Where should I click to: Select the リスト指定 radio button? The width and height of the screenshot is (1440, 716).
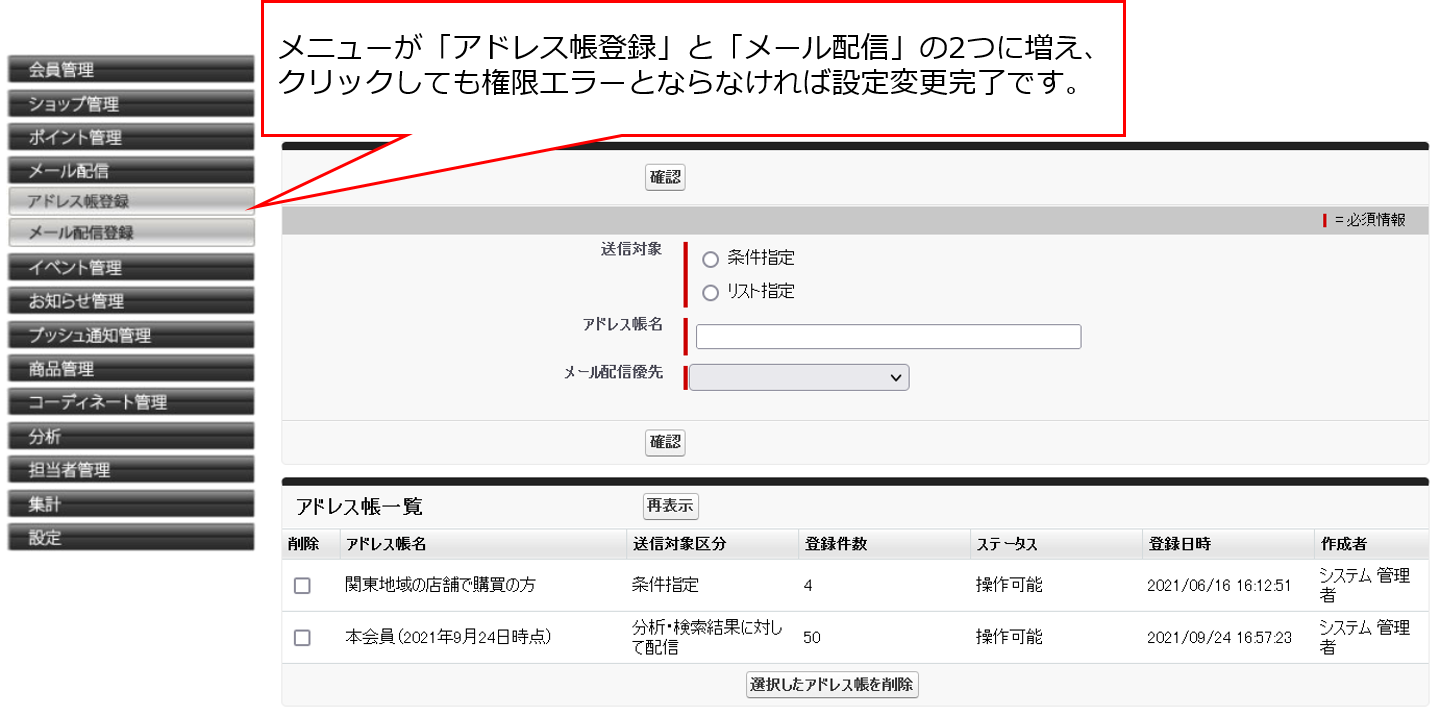point(711,293)
